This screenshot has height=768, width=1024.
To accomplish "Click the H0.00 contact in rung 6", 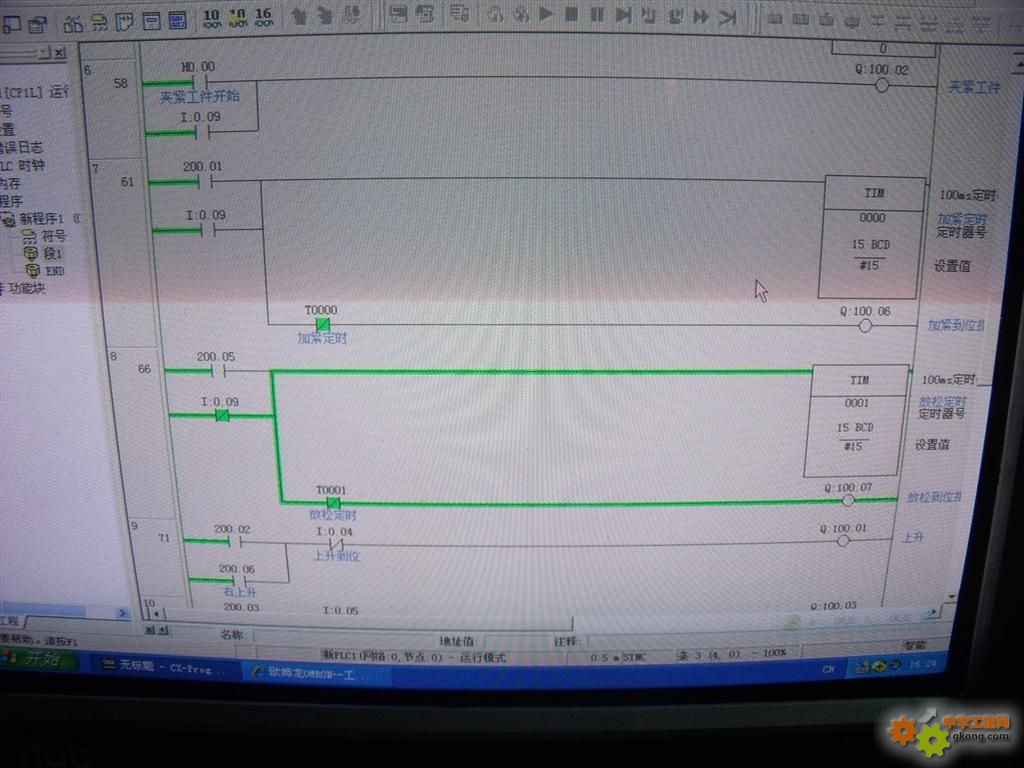I will (199, 82).
